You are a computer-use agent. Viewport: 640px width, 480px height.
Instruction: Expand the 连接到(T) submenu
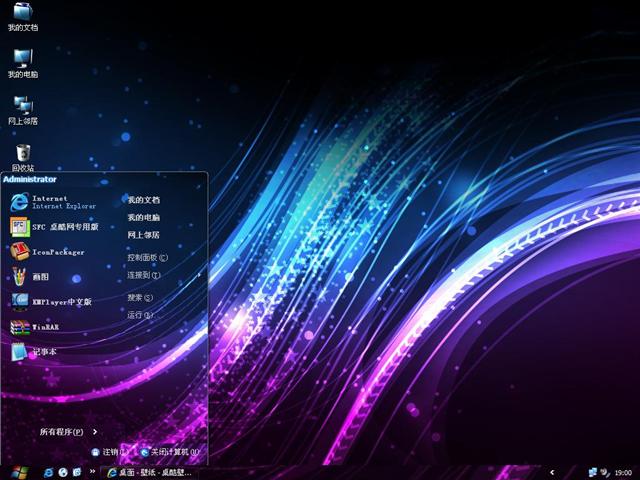143,275
